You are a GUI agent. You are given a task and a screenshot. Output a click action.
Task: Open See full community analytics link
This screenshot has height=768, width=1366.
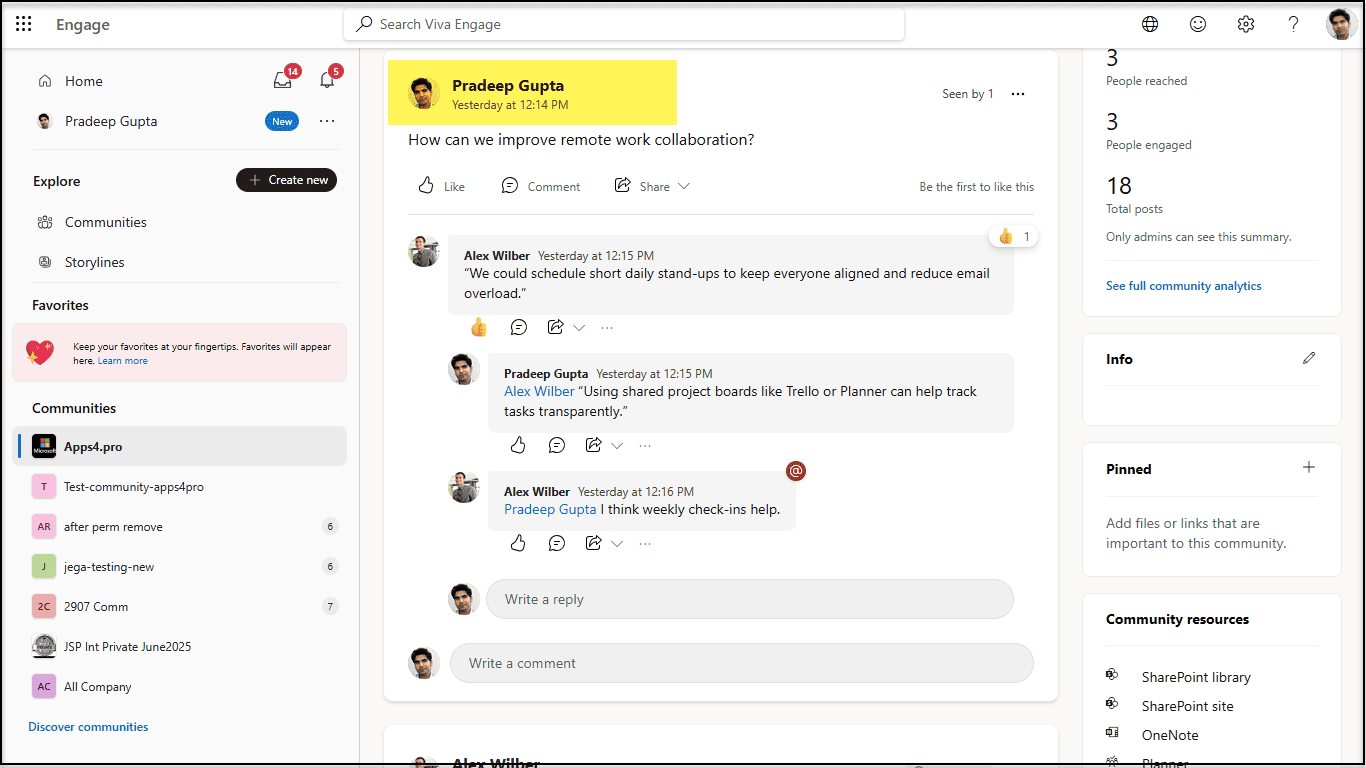(x=1183, y=286)
